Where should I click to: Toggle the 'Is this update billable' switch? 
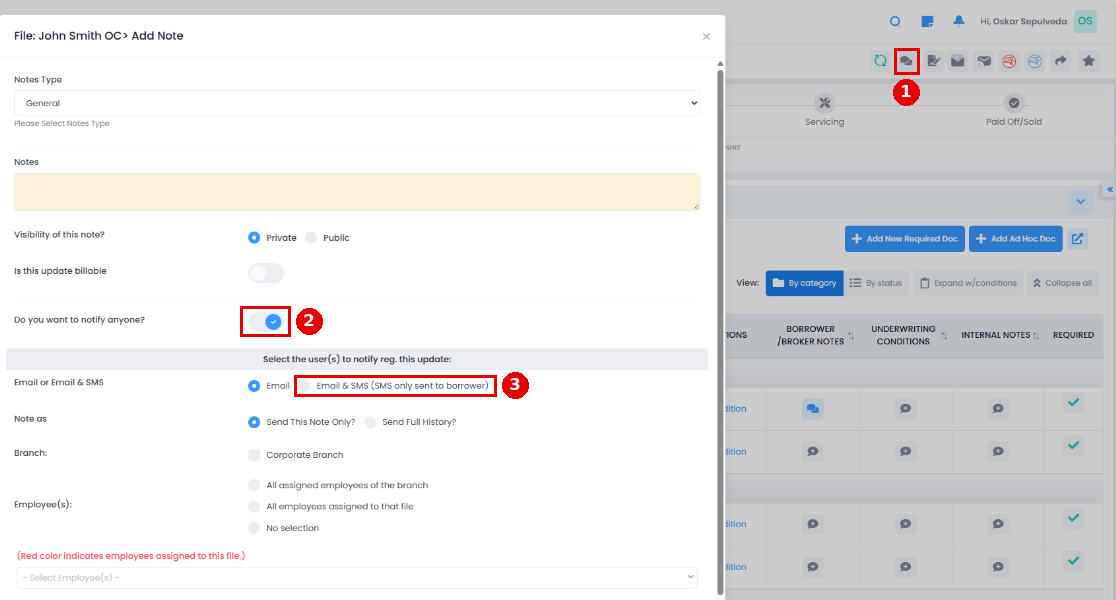pyautogui.click(x=265, y=273)
